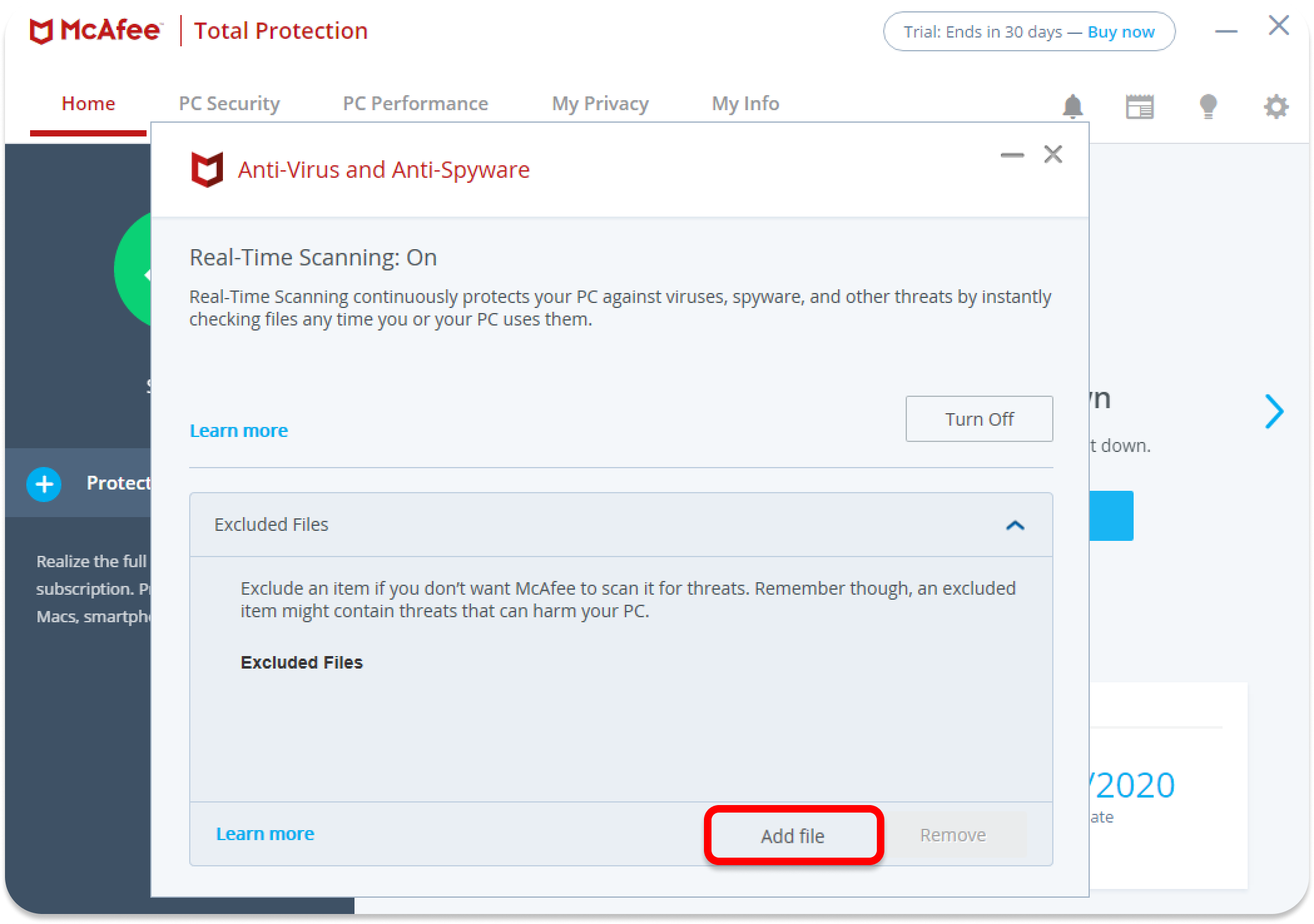Switch to the PC Security tab
The height and width of the screenshot is (924, 1314).
[229, 103]
